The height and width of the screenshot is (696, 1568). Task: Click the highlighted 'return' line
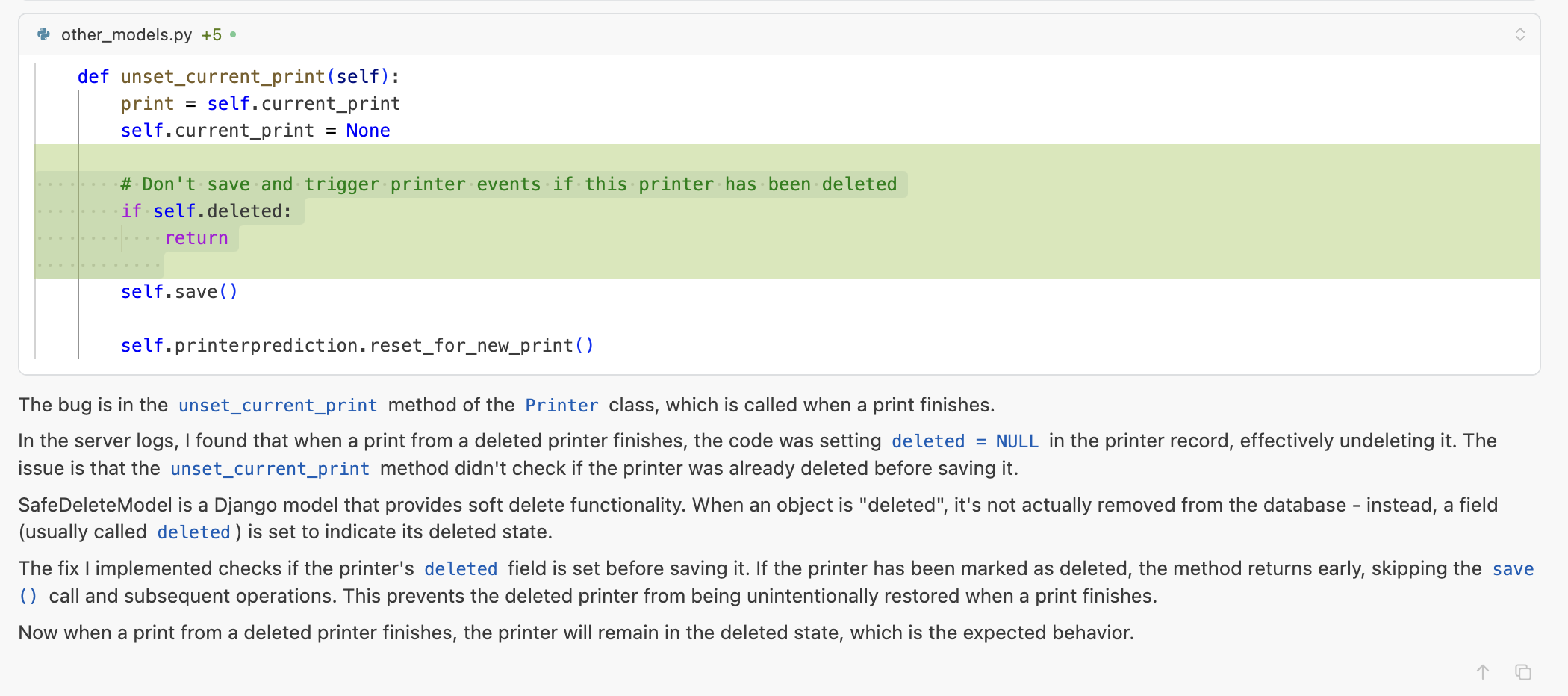pyautogui.click(x=196, y=238)
